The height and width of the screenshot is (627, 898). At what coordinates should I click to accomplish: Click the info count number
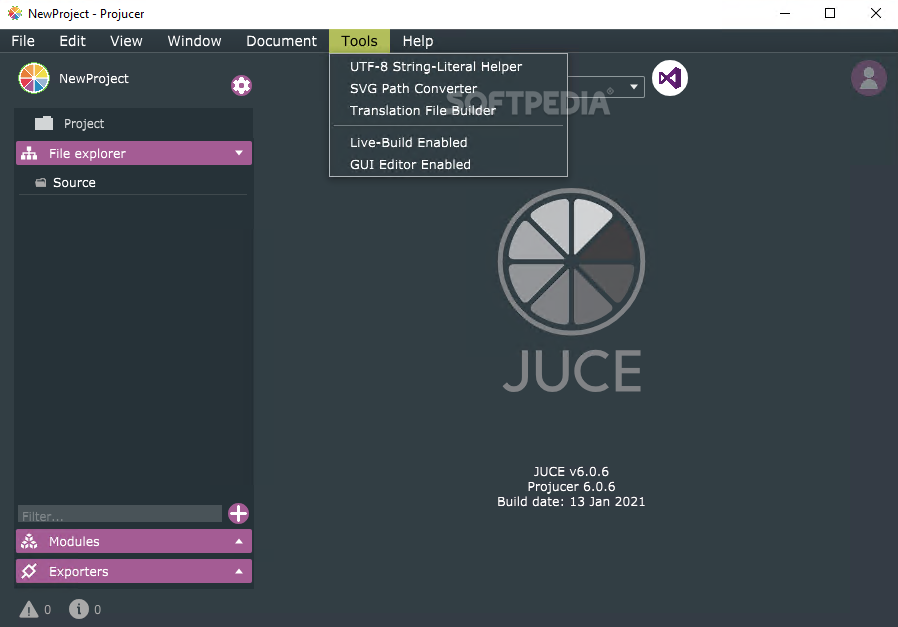[x=97, y=610]
